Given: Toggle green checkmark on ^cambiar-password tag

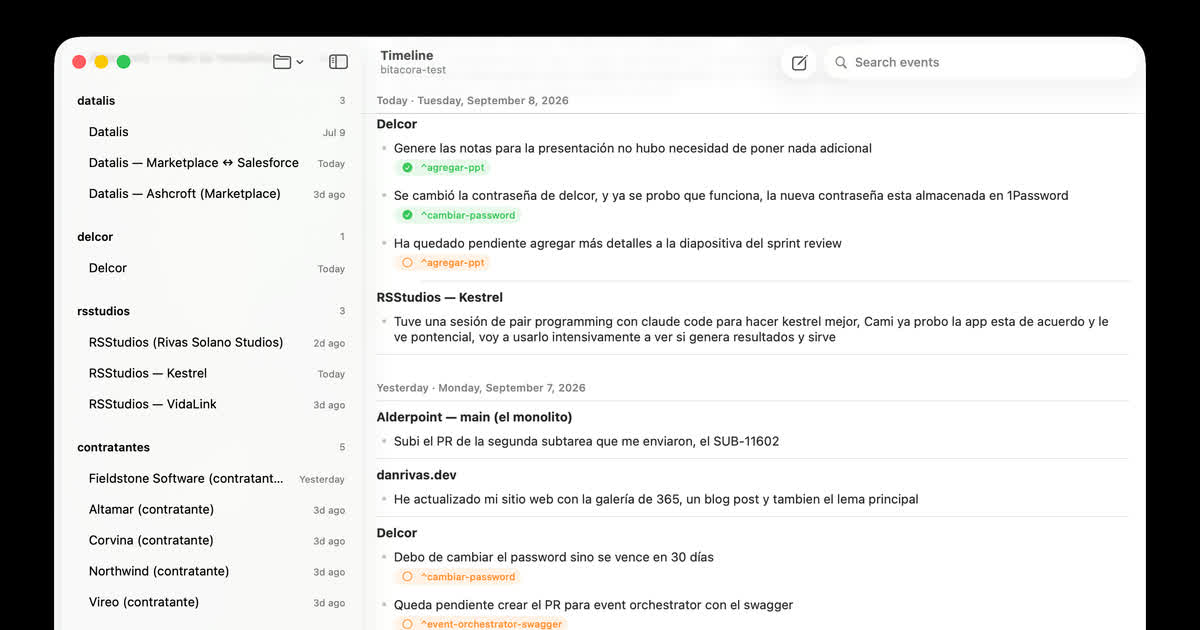Looking at the screenshot, I should 407,215.
